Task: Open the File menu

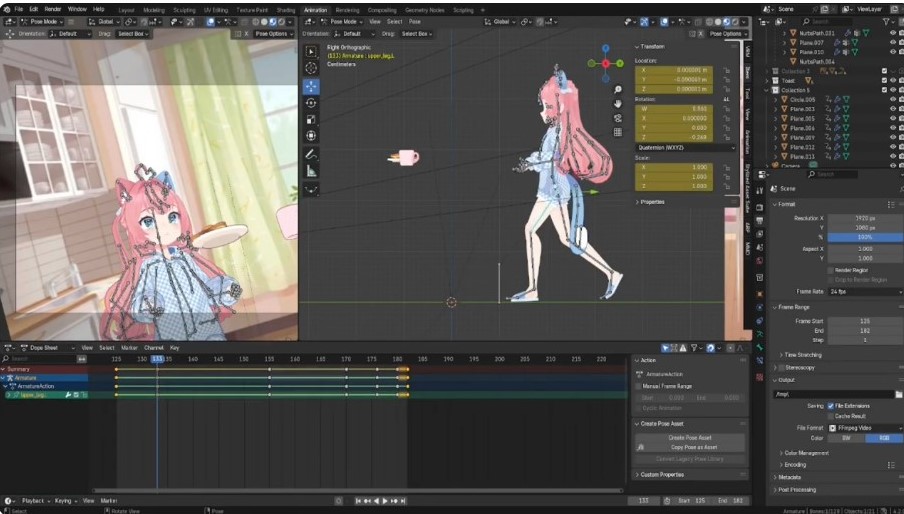Action: click(18, 9)
